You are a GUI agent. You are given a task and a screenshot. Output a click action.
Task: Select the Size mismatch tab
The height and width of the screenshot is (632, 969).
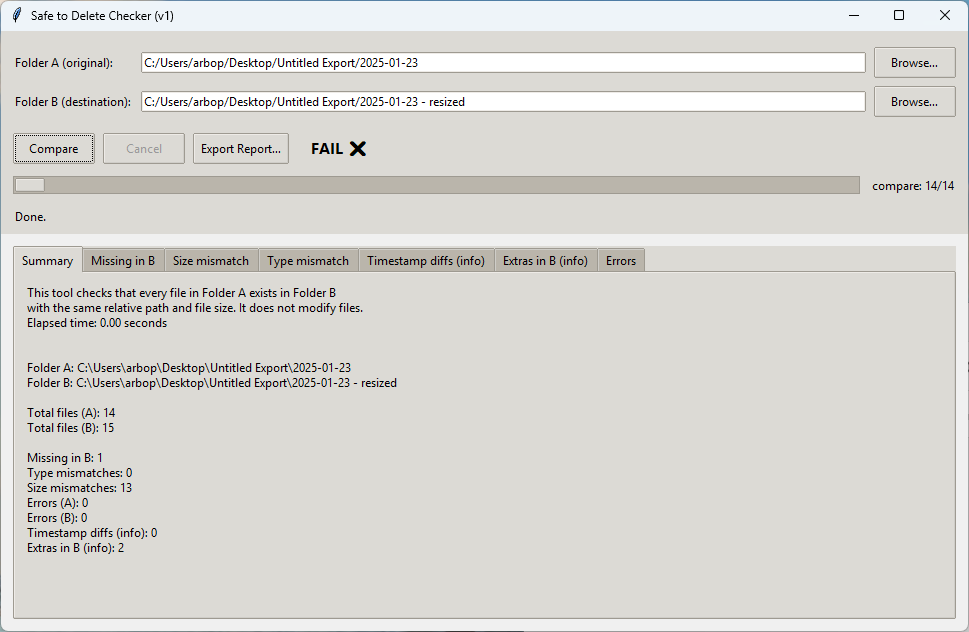point(210,260)
